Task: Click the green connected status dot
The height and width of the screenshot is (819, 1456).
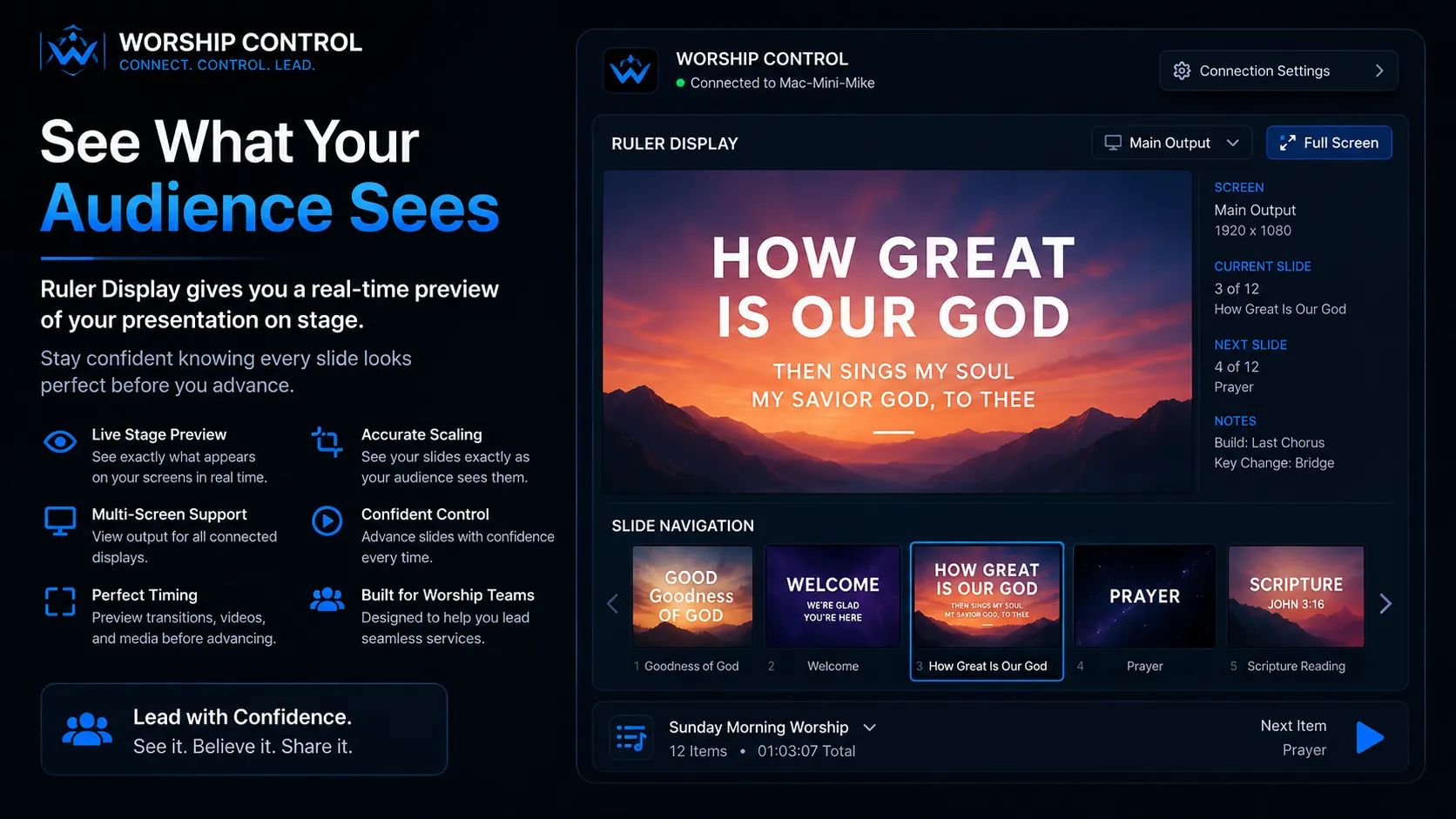Action: pos(681,84)
